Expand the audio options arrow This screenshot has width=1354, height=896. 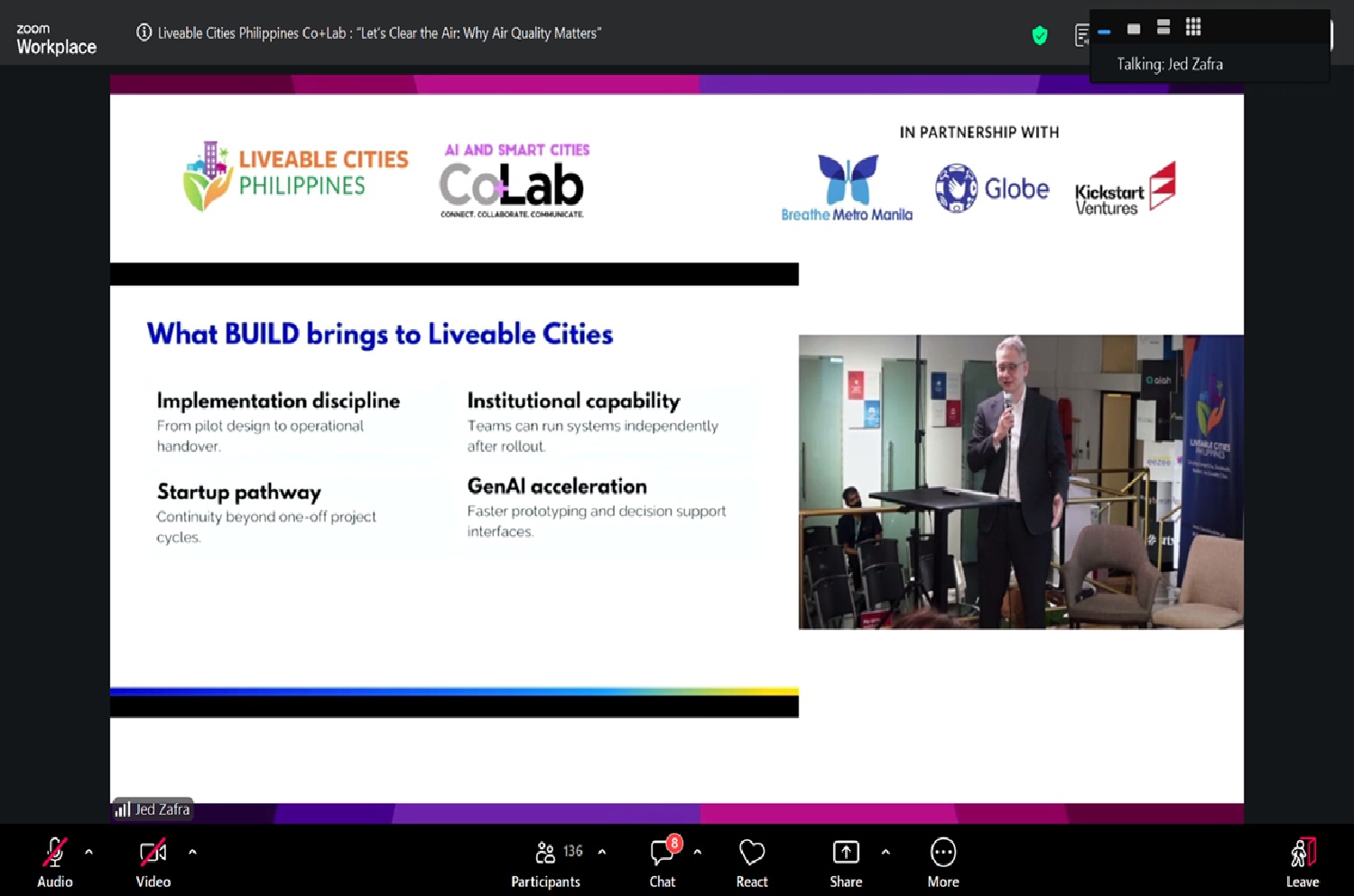click(x=88, y=852)
